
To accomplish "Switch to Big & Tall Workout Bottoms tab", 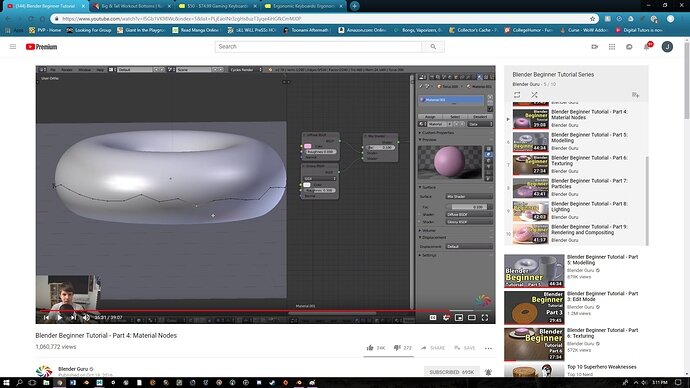I will click(132, 6).
